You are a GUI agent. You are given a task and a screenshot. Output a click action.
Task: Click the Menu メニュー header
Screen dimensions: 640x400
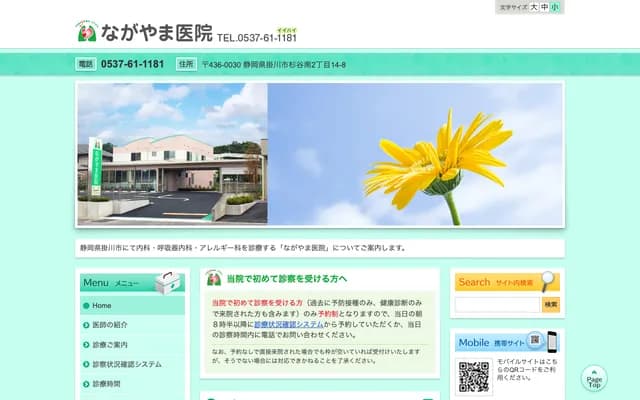(x=132, y=282)
